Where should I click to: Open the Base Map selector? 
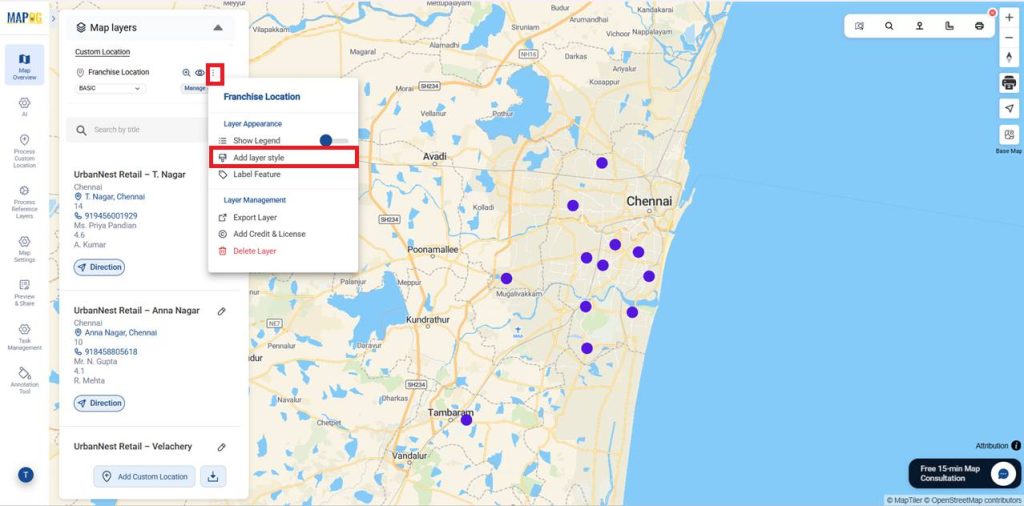(x=1008, y=135)
